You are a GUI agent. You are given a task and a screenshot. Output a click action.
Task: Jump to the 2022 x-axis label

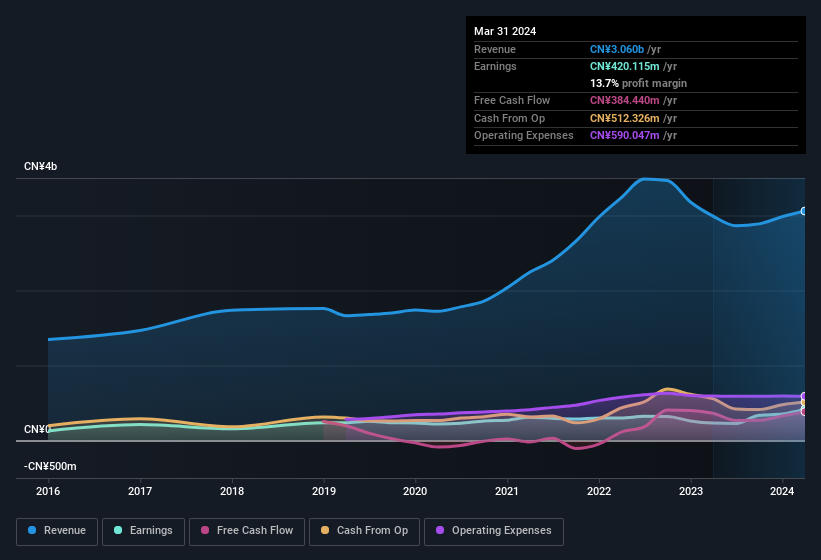point(599,491)
